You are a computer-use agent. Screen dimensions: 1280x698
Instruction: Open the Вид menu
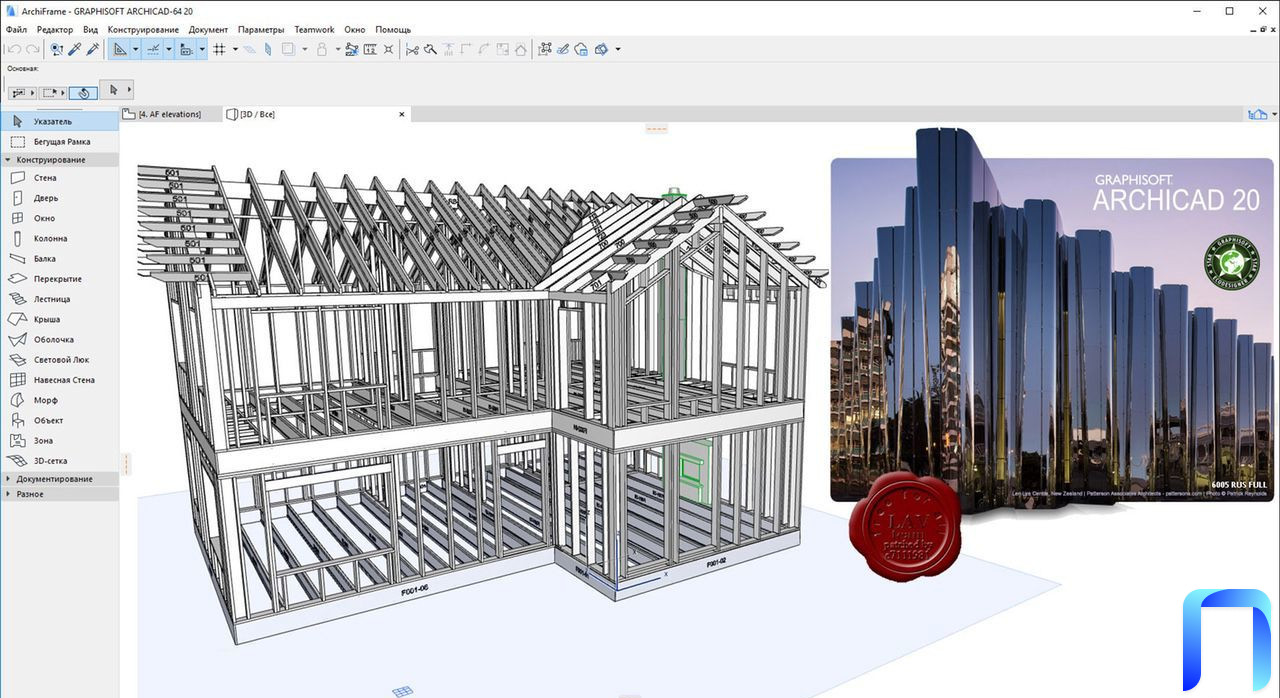click(90, 30)
